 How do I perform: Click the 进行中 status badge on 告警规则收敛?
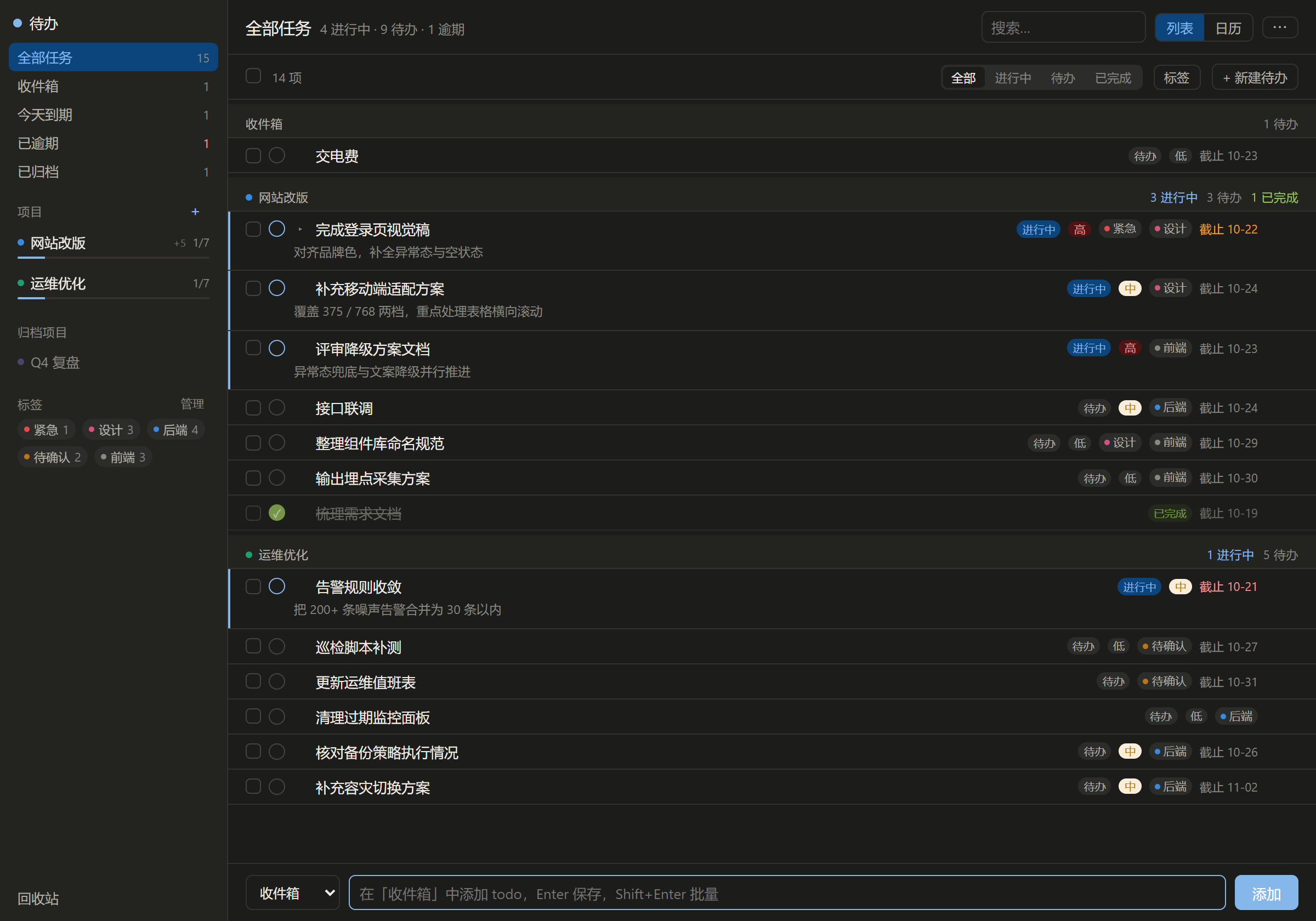(x=1139, y=587)
